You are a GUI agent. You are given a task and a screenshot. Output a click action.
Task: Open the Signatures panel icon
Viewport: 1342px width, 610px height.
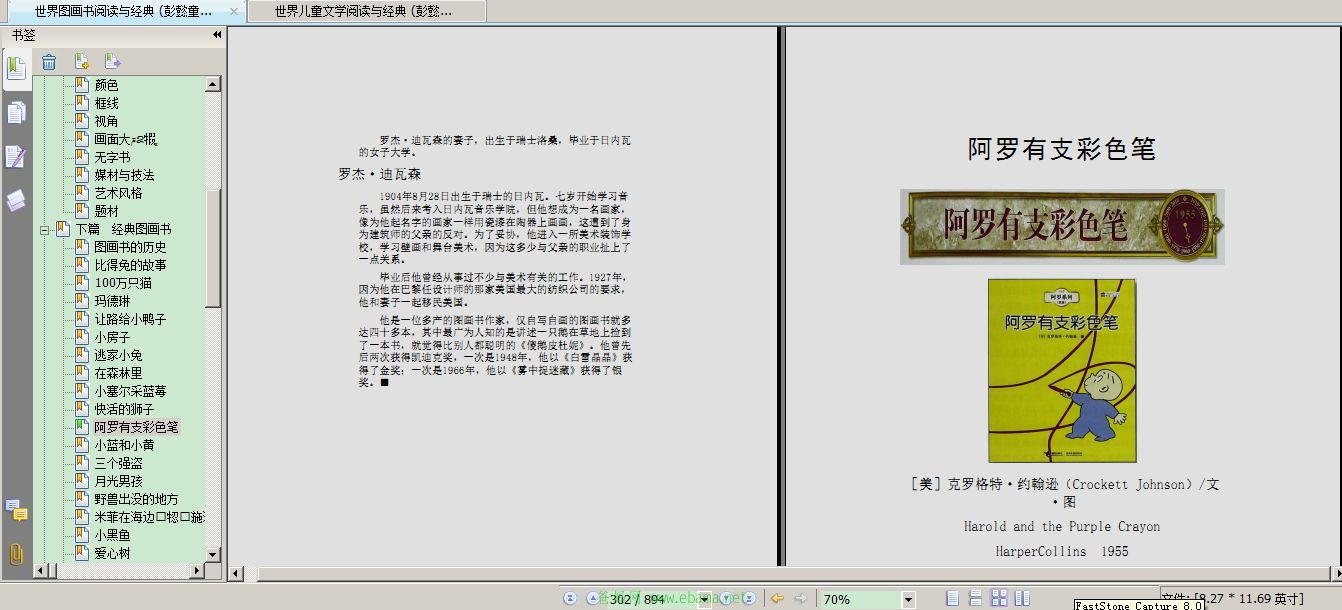pyautogui.click(x=16, y=157)
